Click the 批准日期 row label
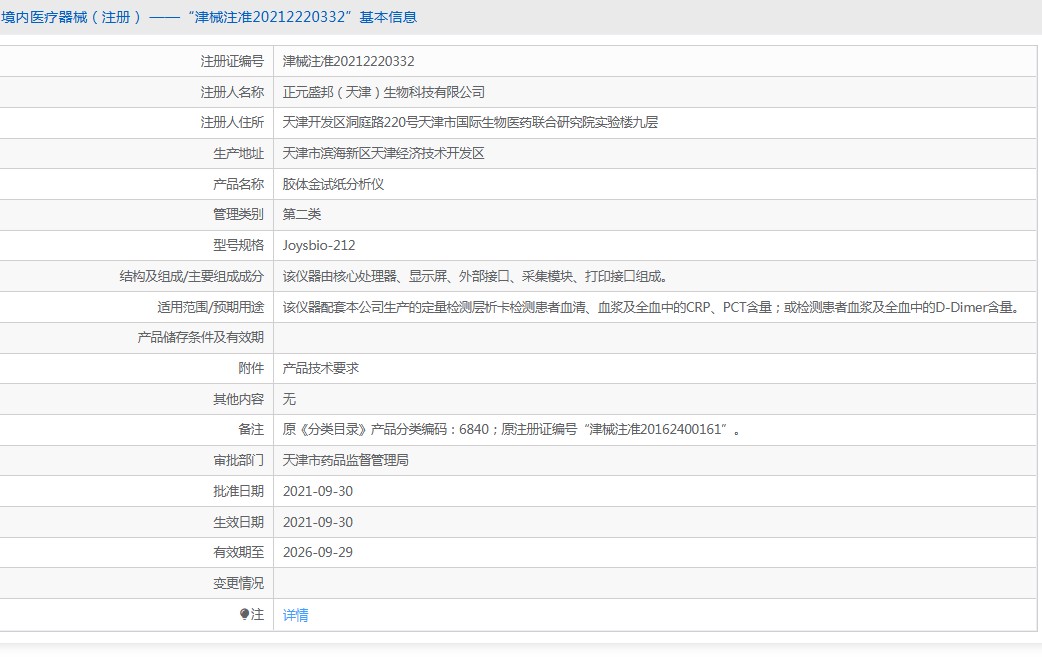 coord(238,491)
